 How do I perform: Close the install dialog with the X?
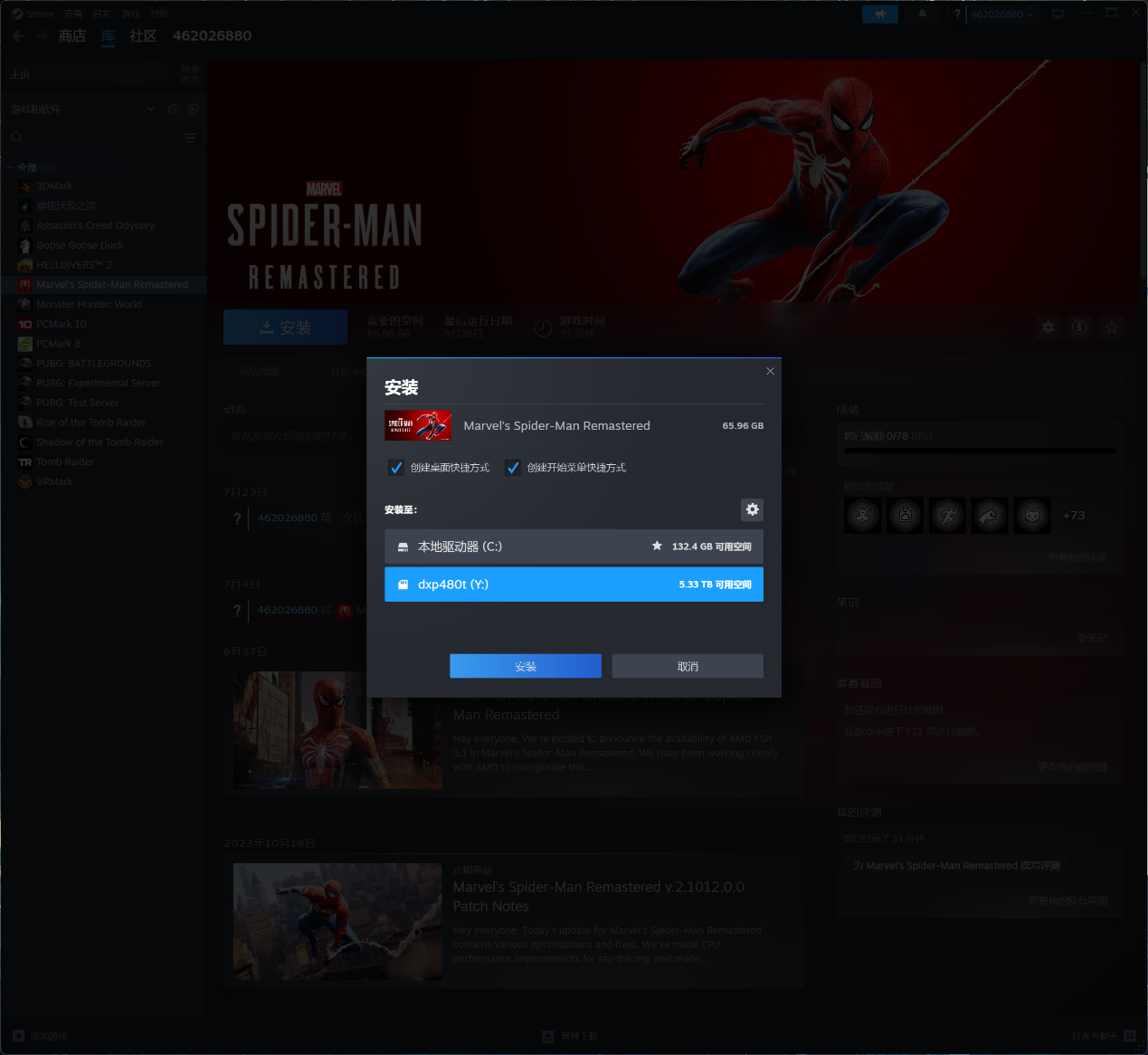point(770,371)
